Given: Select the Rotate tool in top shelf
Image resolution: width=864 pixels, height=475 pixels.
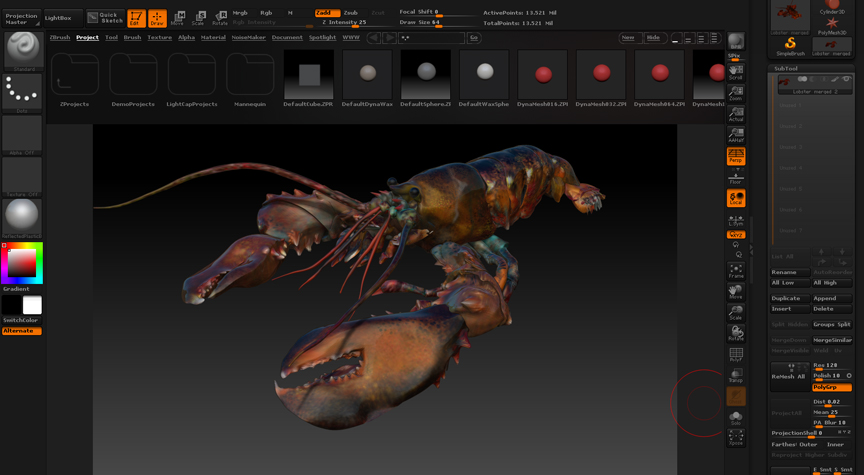Looking at the screenshot, I should (220, 18).
